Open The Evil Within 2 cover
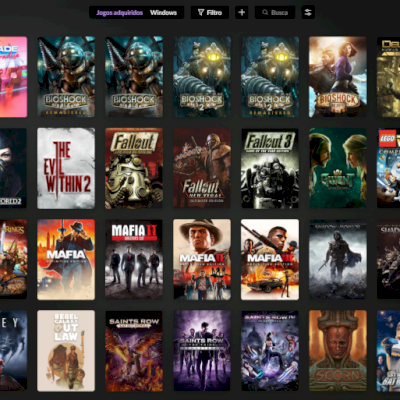Image resolution: width=400 pixels, height=400 pixels. pos(66,168)
